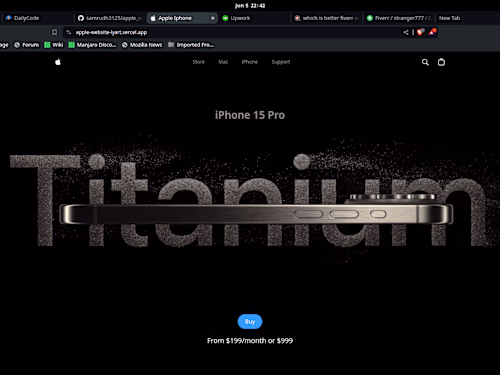This screenshot has height=375, width=500.
Task: Click the share icon in address bar
Action: [x=406, y=32]
